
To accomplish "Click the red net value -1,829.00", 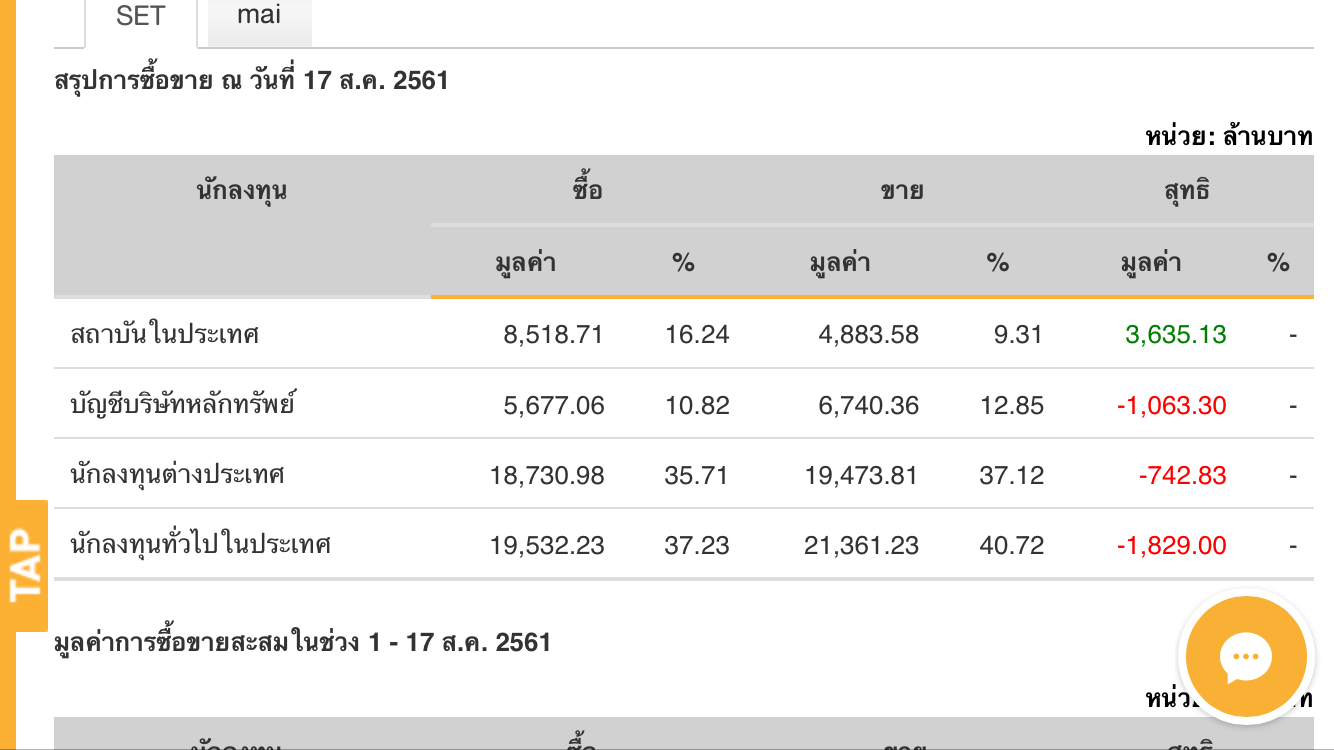I will (1171, 545).
